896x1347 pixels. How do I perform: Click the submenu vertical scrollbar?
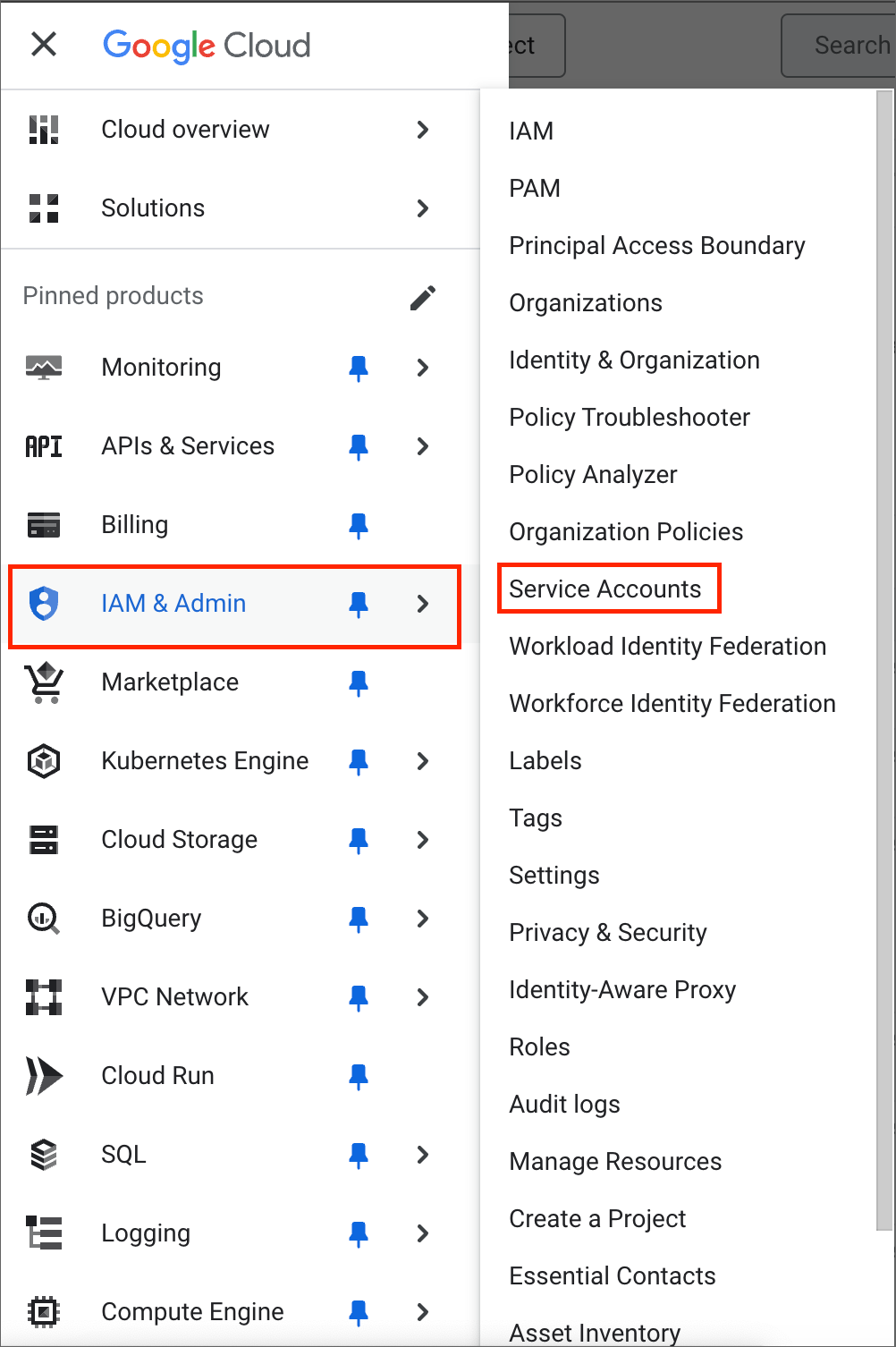click(884, 661)
